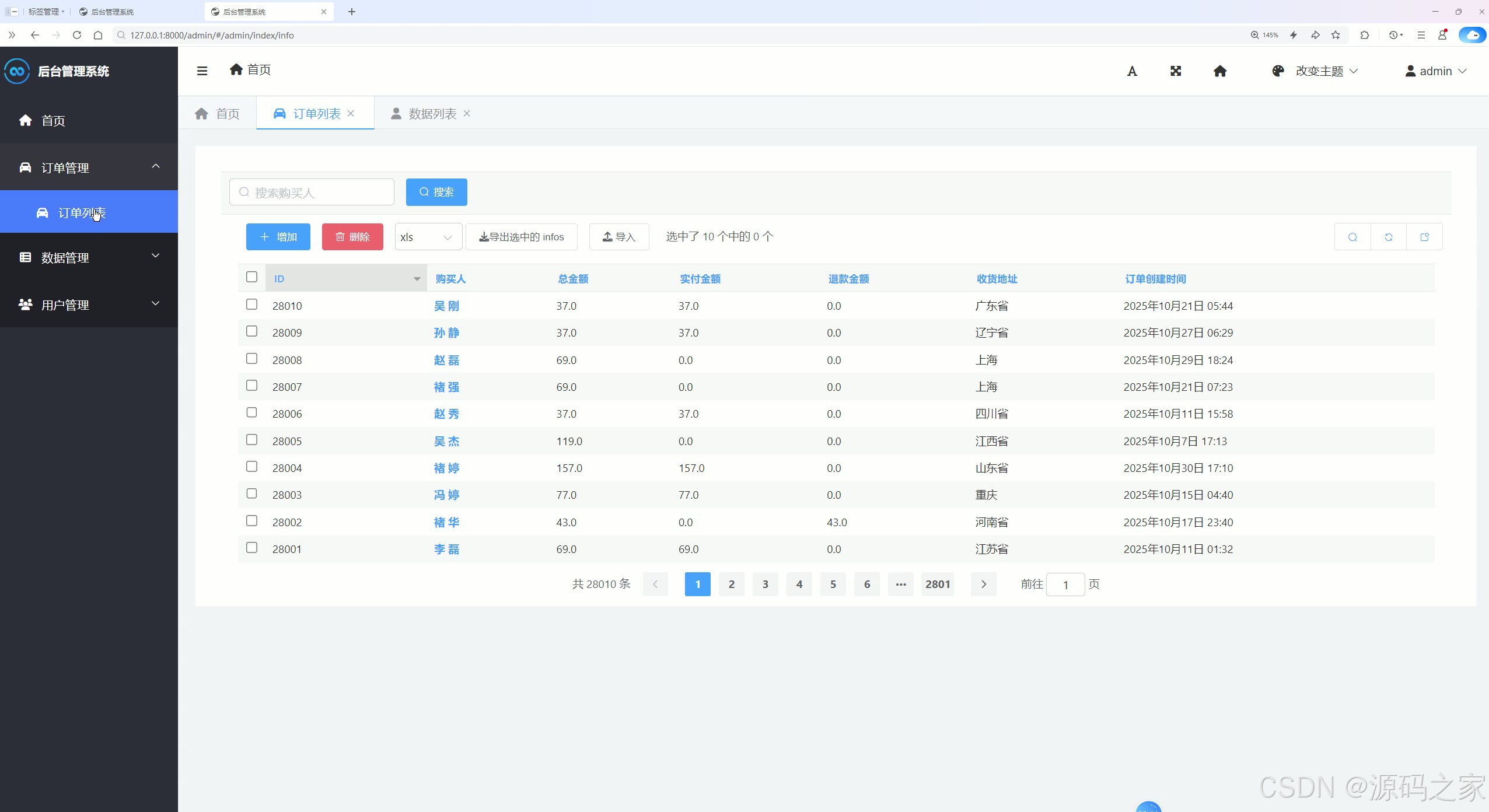This screenshot has width=1489, height=812.
Task: Click buyer link 吴 刚
Action: pos(446,306)
